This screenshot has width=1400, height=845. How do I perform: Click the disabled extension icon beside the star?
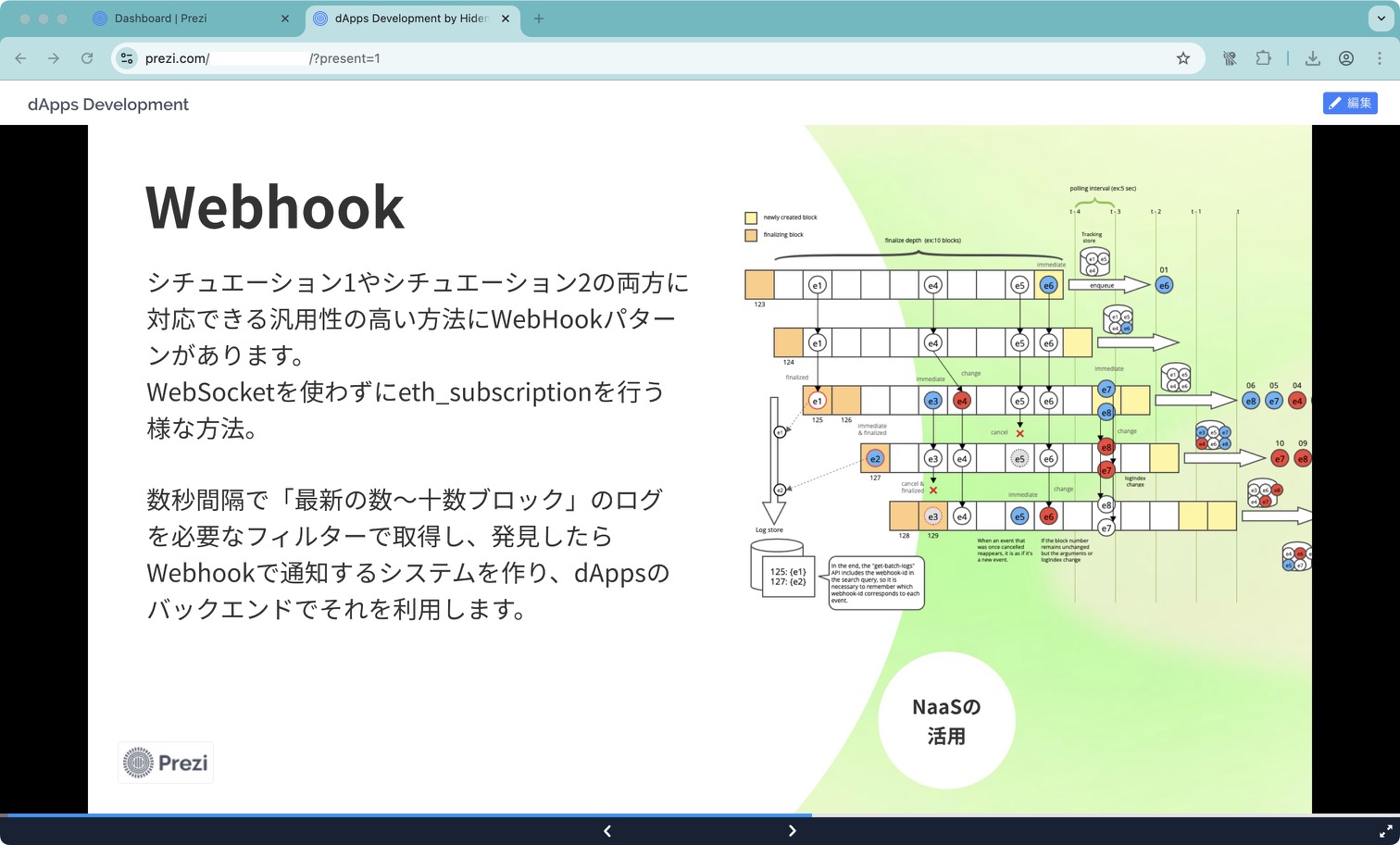tap(1230, 57)
